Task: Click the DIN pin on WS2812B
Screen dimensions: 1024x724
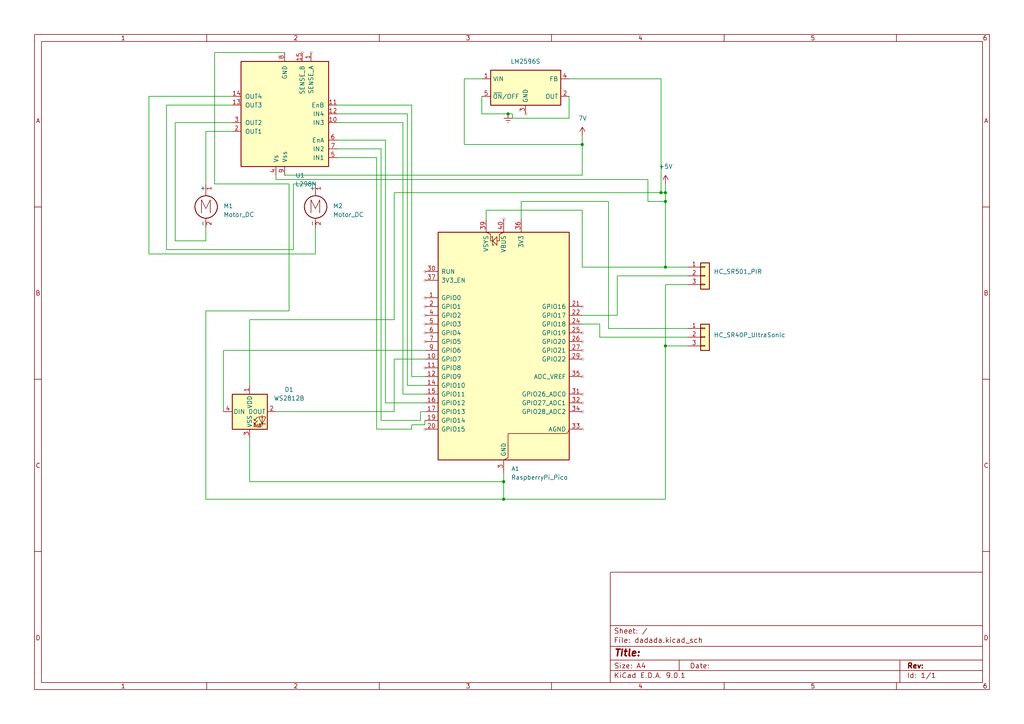Action: [239, 412]
